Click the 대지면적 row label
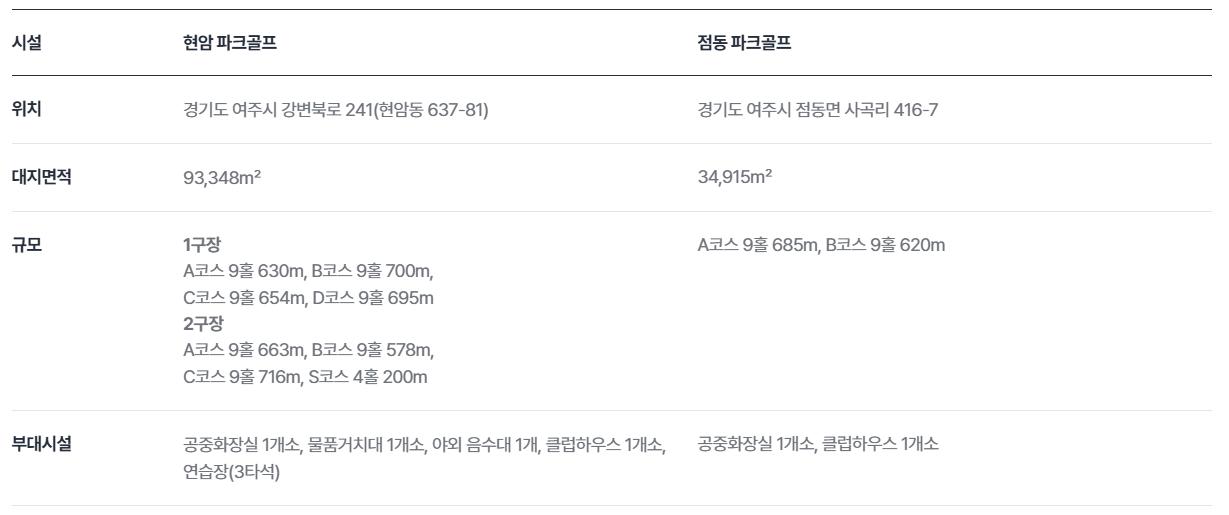Viewport: 1229px width, 515px height. [41, 177]
